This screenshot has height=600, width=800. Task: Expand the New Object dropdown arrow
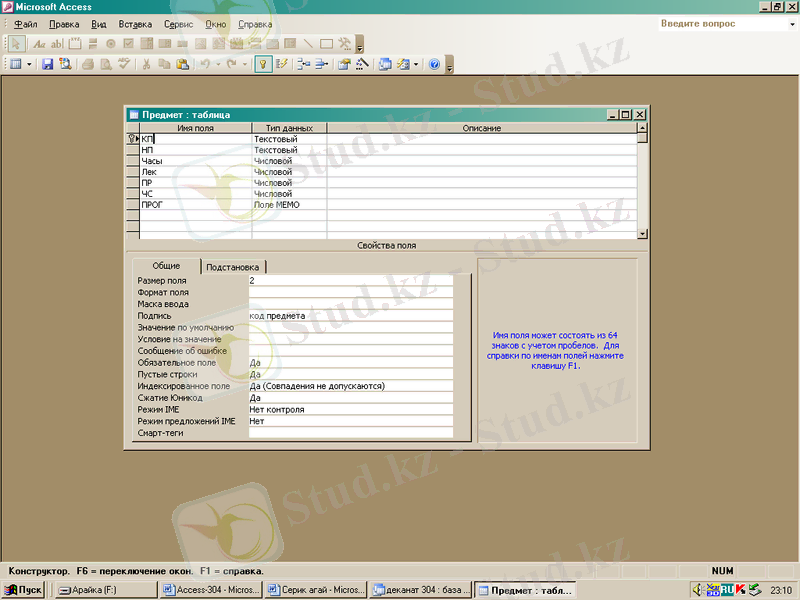(415, 64)
